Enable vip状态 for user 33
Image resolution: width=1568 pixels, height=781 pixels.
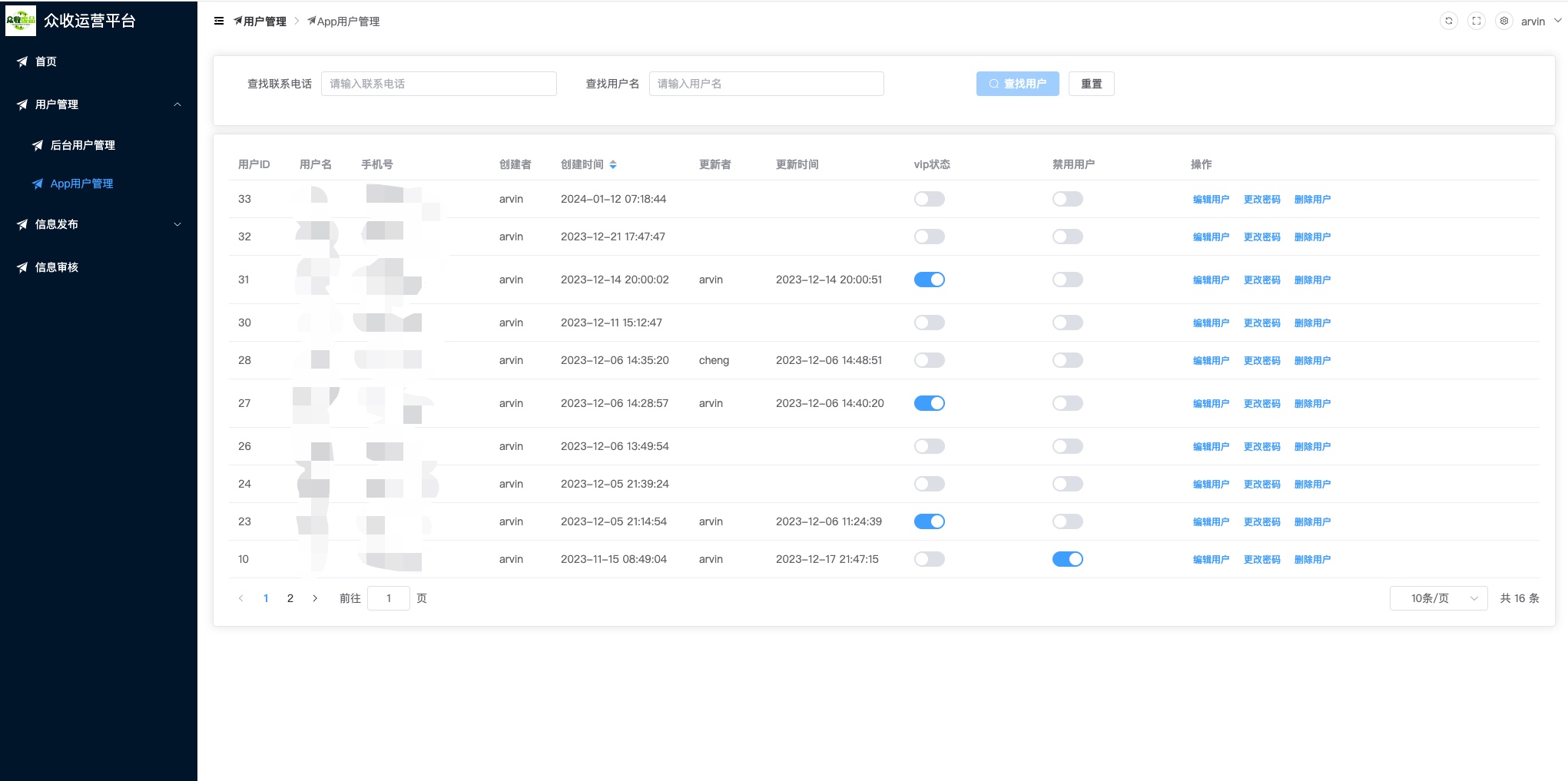(930, 199)
